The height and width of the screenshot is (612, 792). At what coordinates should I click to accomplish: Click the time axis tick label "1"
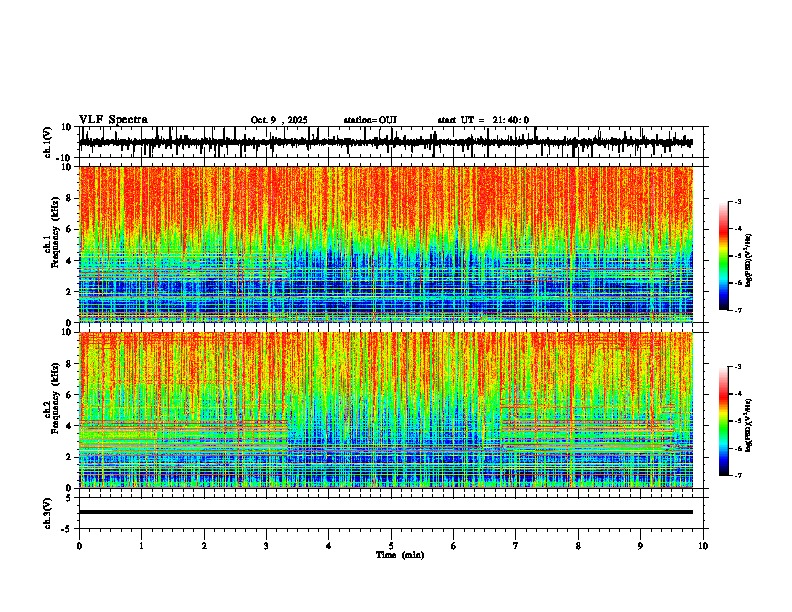click(x=141, y=546)
